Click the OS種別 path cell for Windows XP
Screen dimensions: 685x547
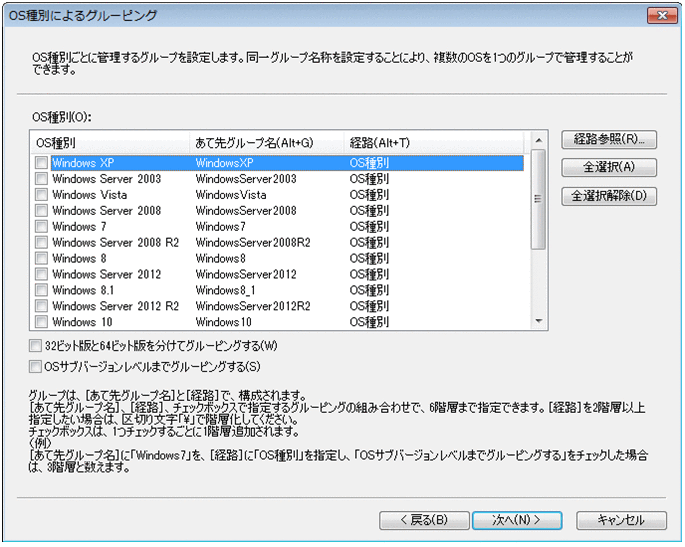369,163
